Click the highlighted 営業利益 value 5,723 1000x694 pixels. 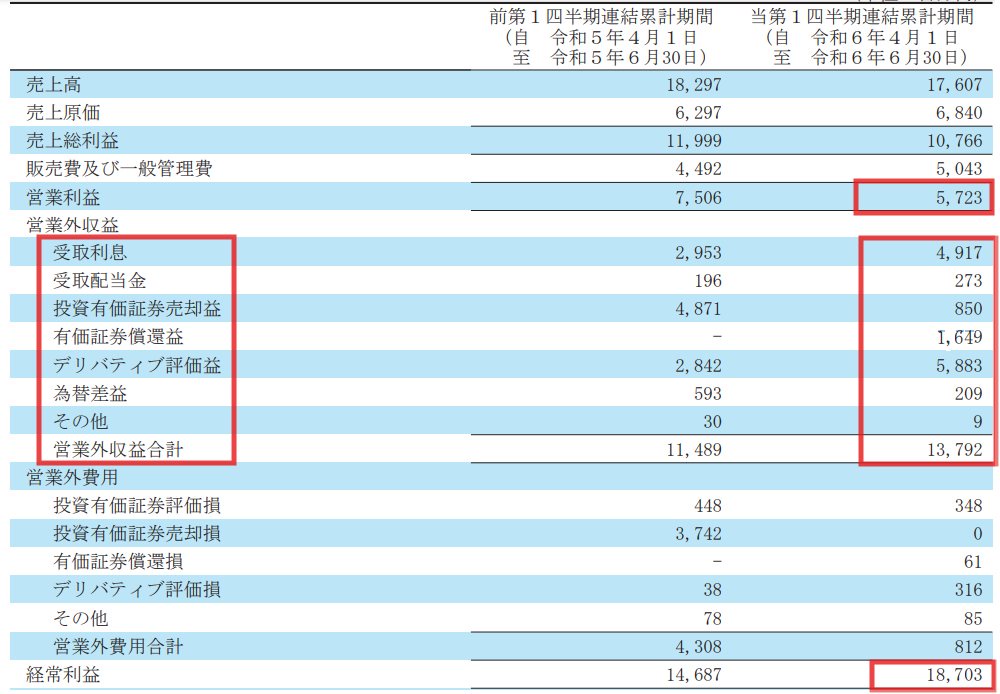pos(957,198)
